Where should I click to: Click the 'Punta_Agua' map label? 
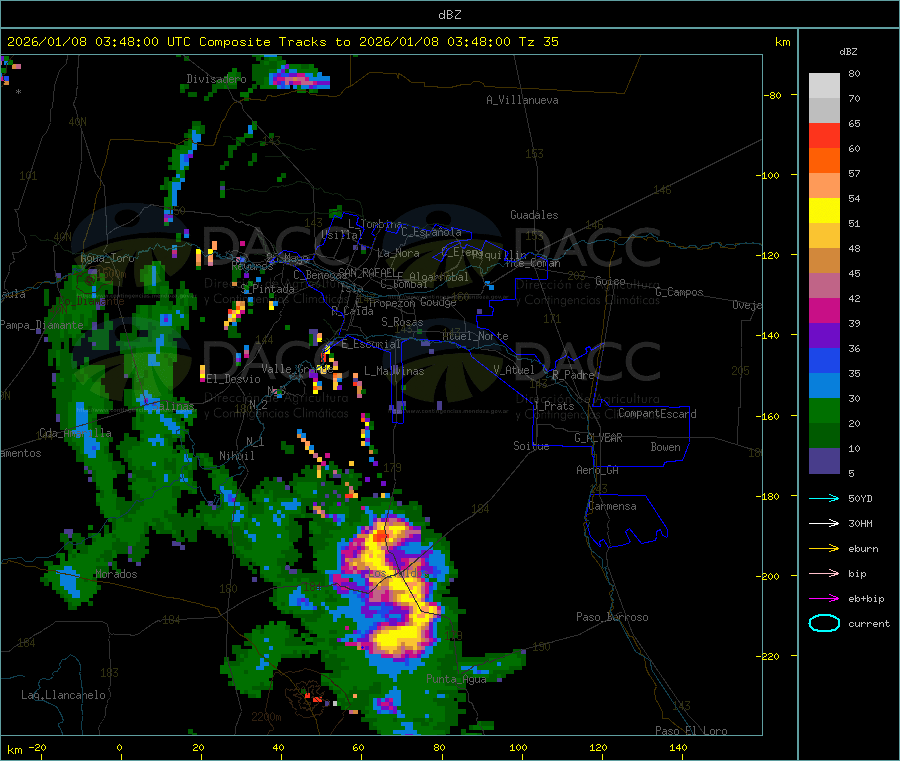pos(456,679)
